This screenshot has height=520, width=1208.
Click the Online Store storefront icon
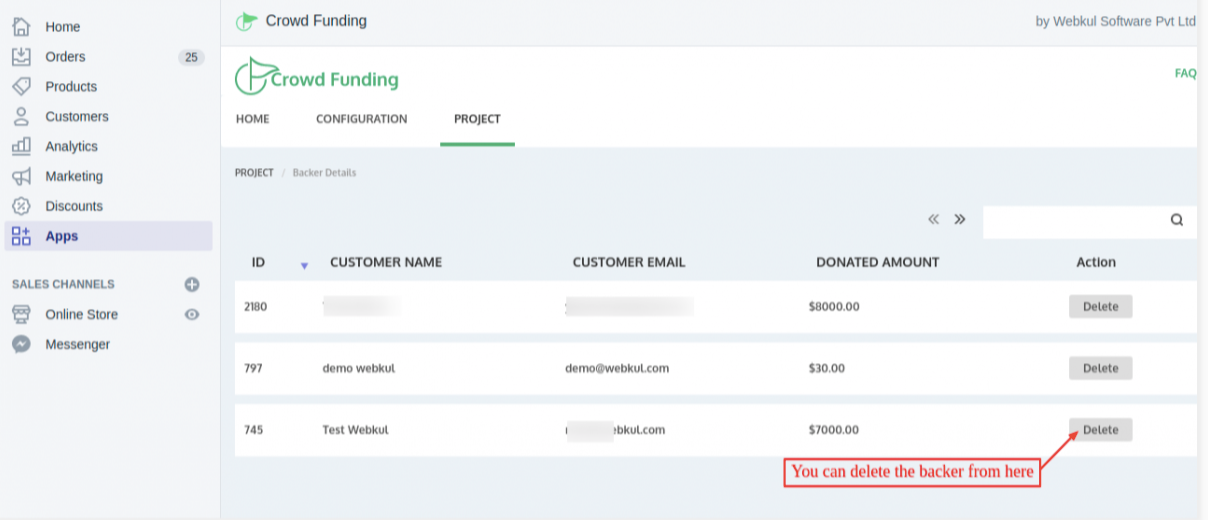21,314
